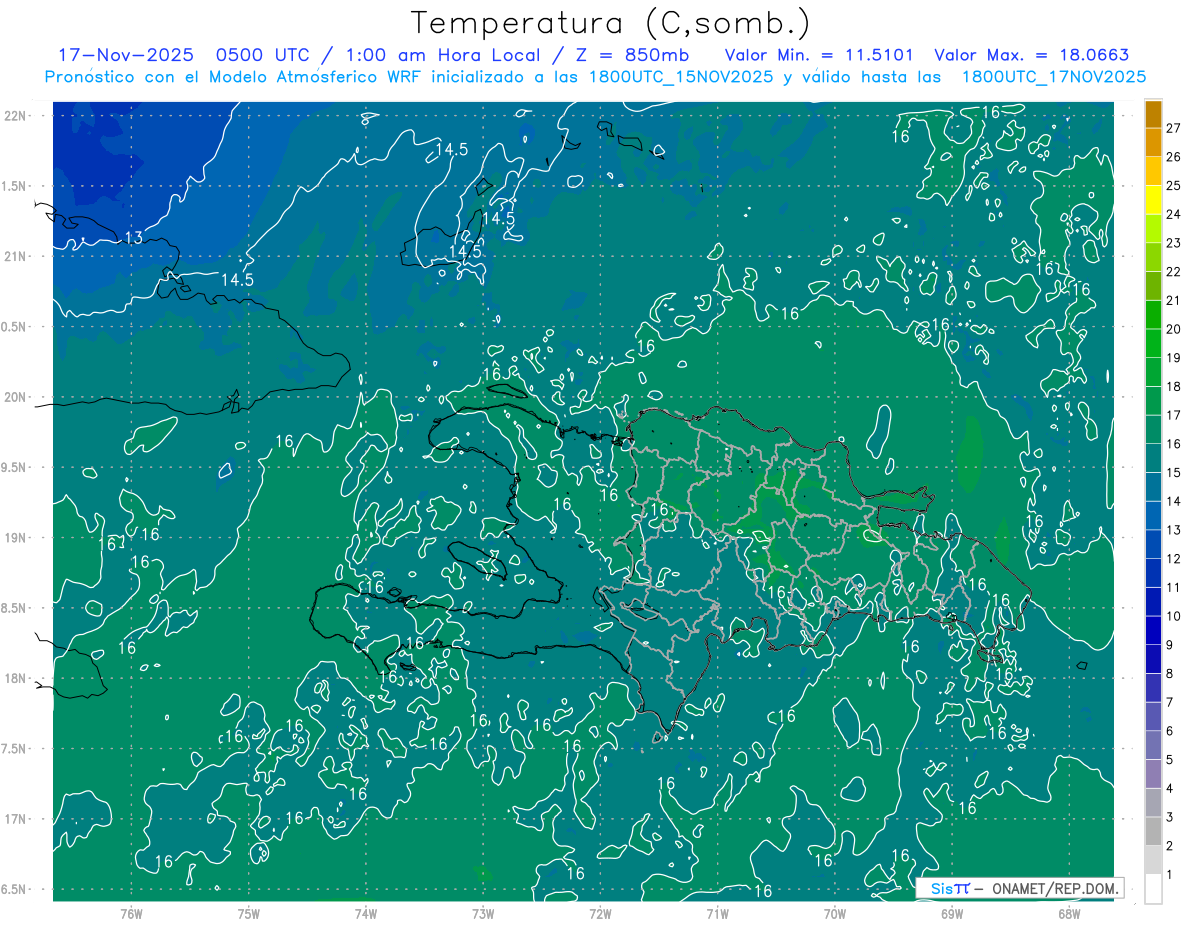Click the gray swatch between 2 and 3
Viewport: 1200px width, 927px height.
click(1153, 832)
